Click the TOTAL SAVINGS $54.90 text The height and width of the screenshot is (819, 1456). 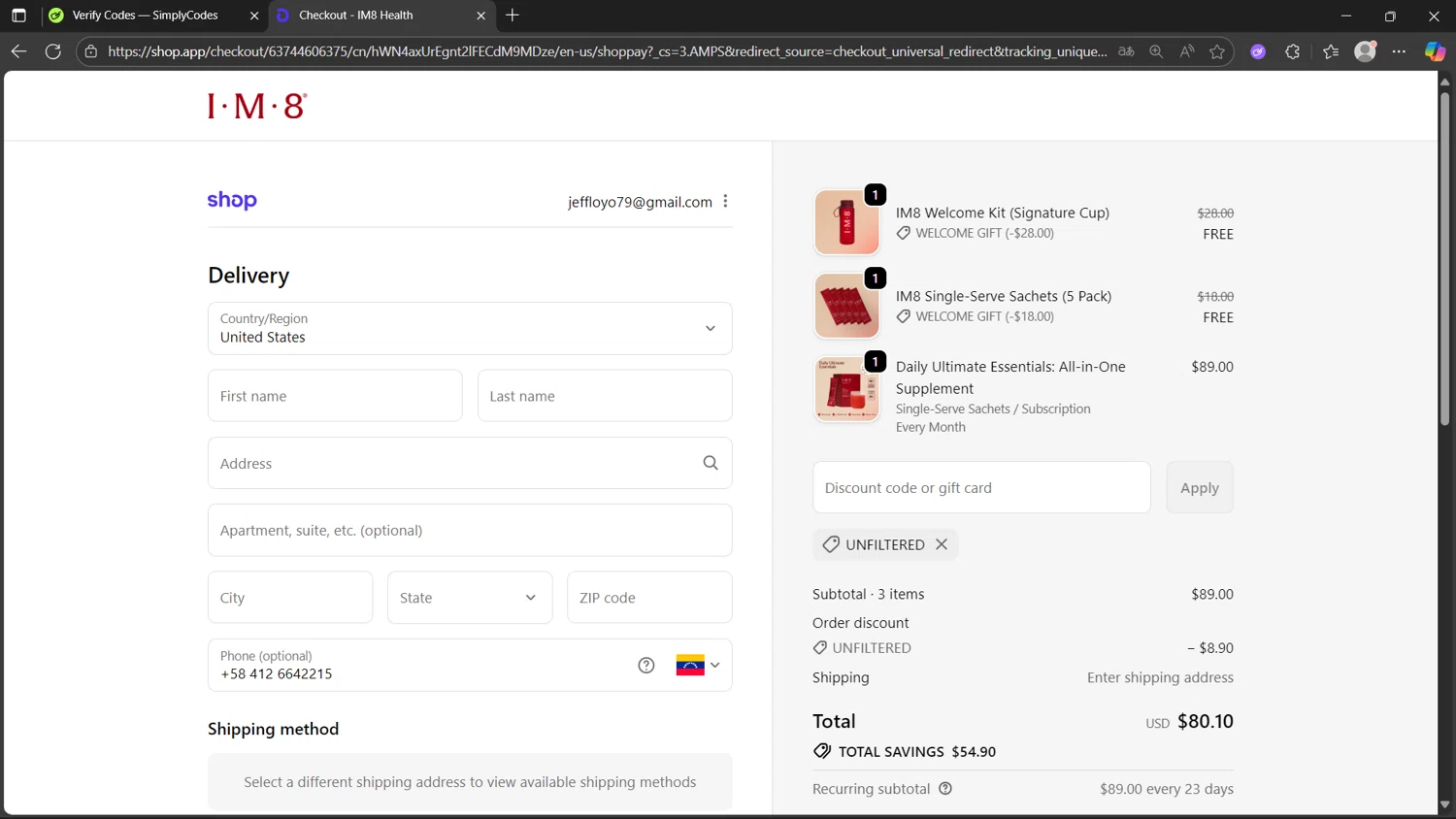coord(917,751)
